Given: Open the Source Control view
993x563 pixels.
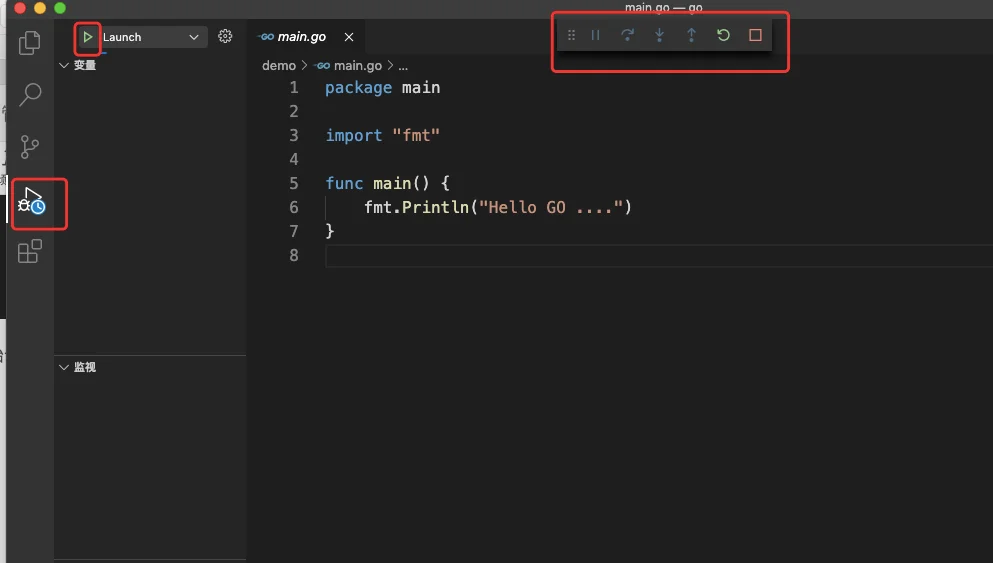Looking at the screenshot, I should (x=30, y=147).
